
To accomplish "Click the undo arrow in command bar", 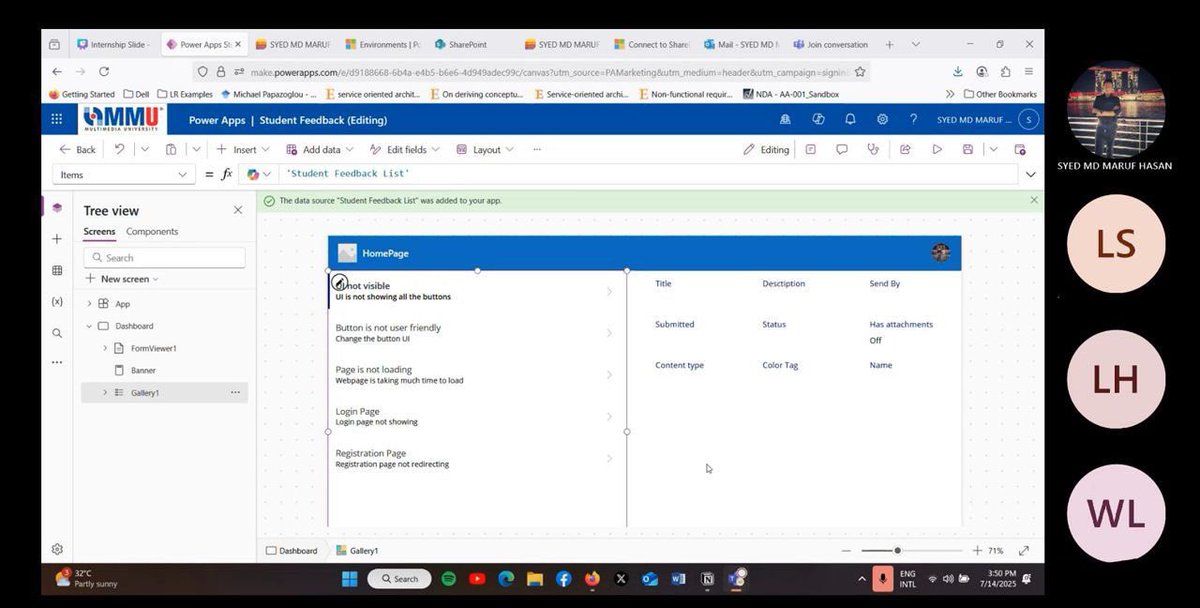I will point(119,149).
